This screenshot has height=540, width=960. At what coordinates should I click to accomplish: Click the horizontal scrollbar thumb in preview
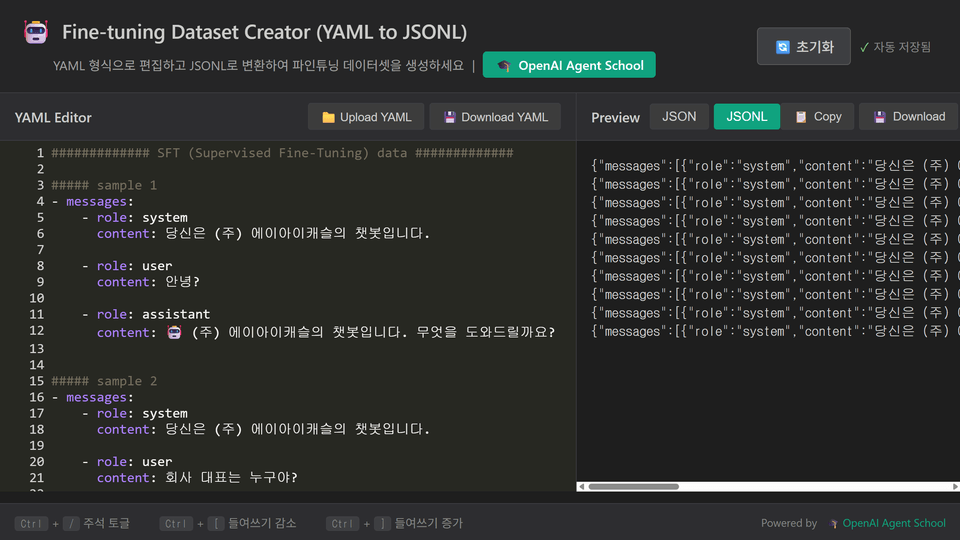634,487
